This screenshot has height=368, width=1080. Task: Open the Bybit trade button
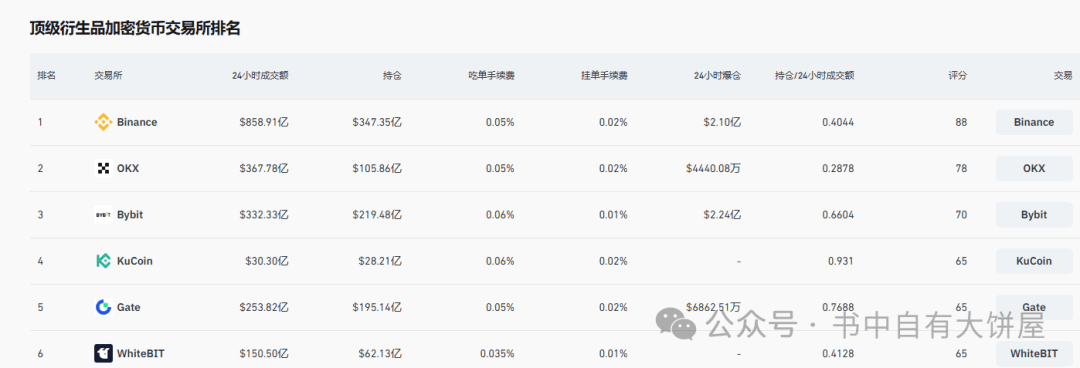click(1034, 214)
